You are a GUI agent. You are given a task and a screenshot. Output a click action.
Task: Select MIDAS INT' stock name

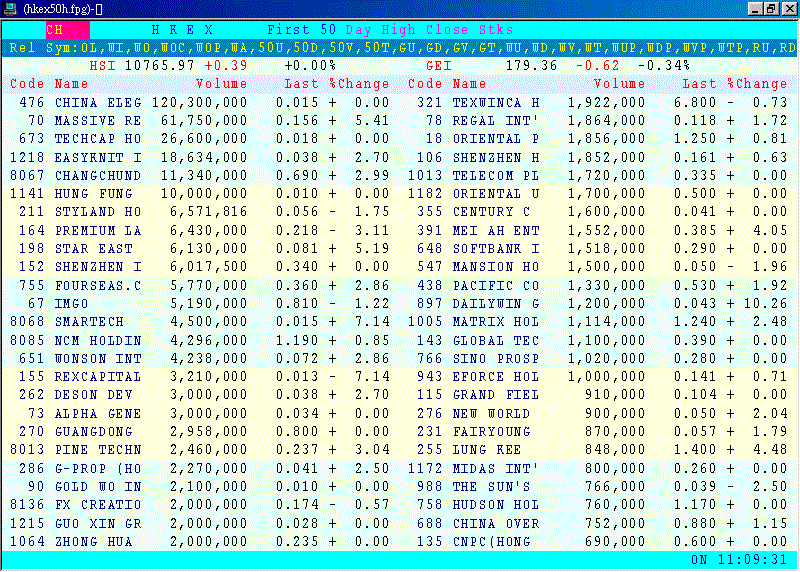[496, 468]
